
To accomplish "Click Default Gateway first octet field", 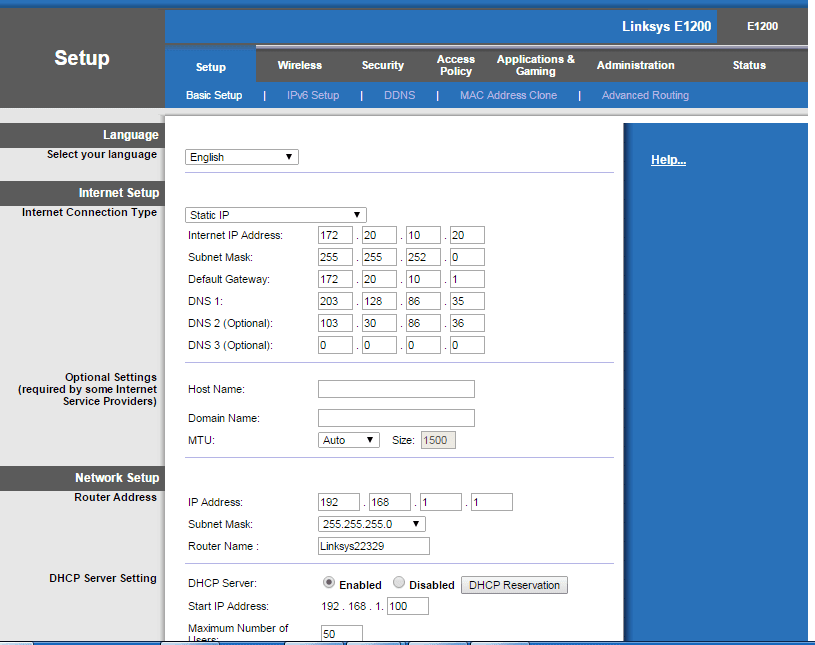I will coord(335,279).
